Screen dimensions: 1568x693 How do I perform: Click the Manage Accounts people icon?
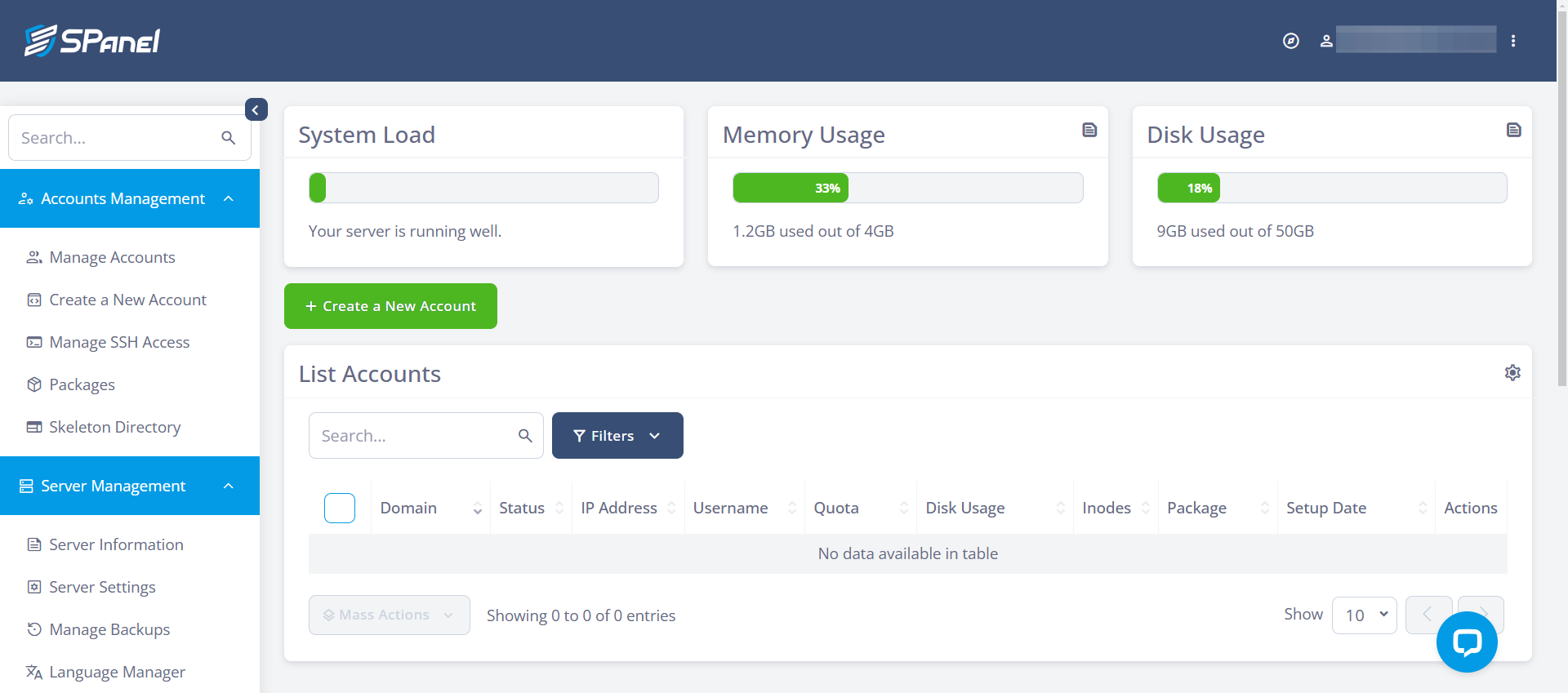(x=34, y=257)
